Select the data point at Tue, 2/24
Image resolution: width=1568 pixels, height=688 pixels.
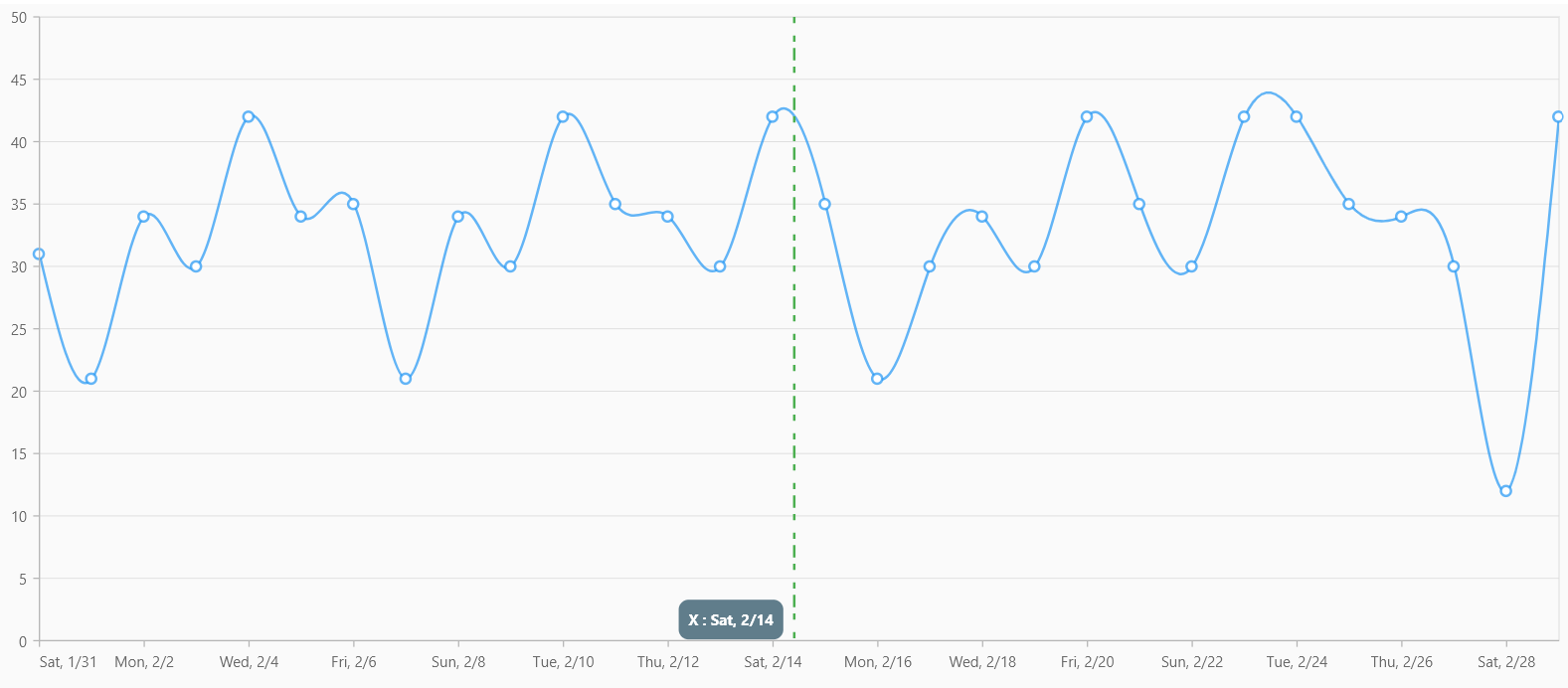point(1297,116)
